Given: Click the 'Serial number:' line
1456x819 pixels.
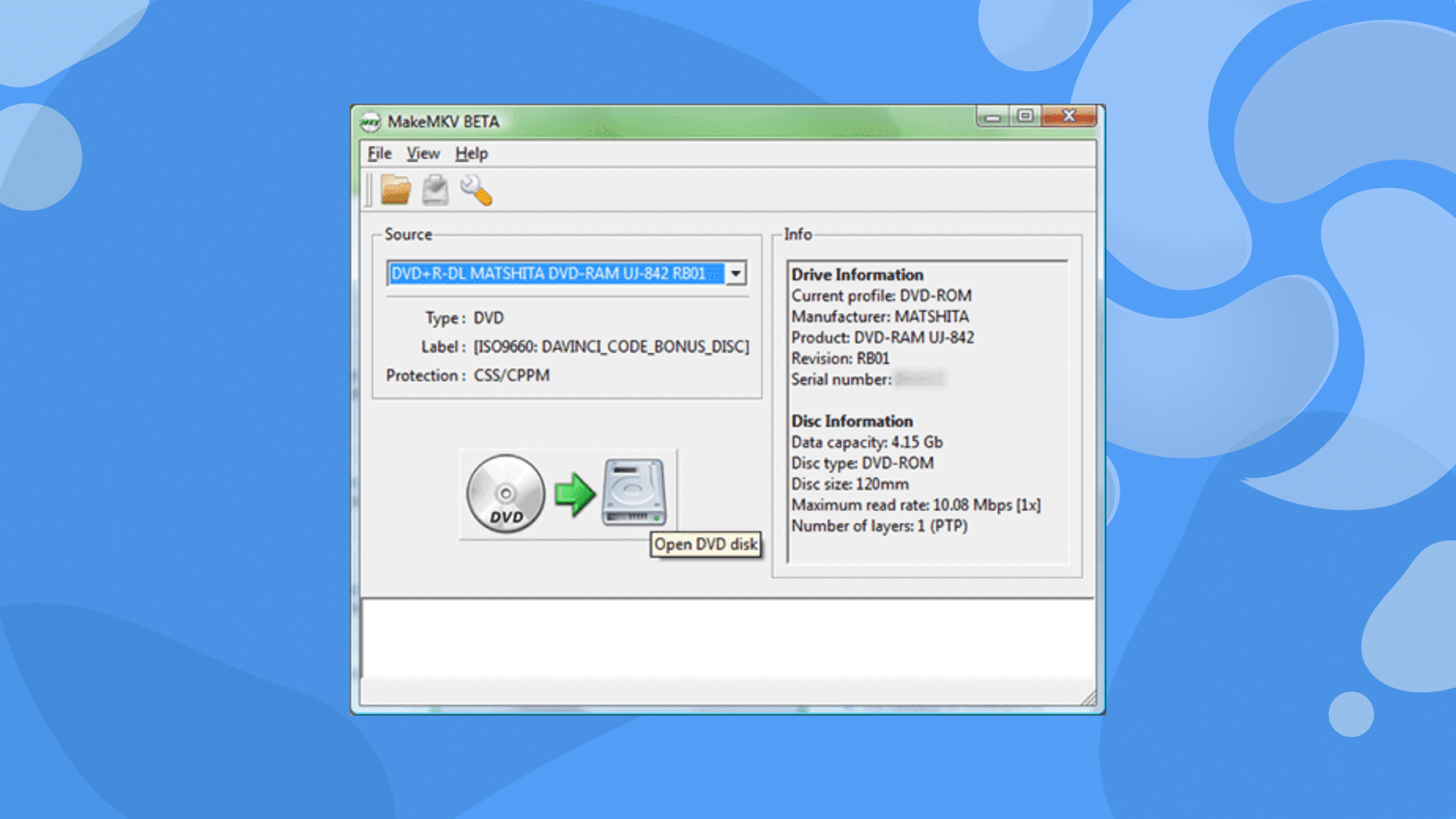Looking at the screenshot, I should [x=868, y=379].
